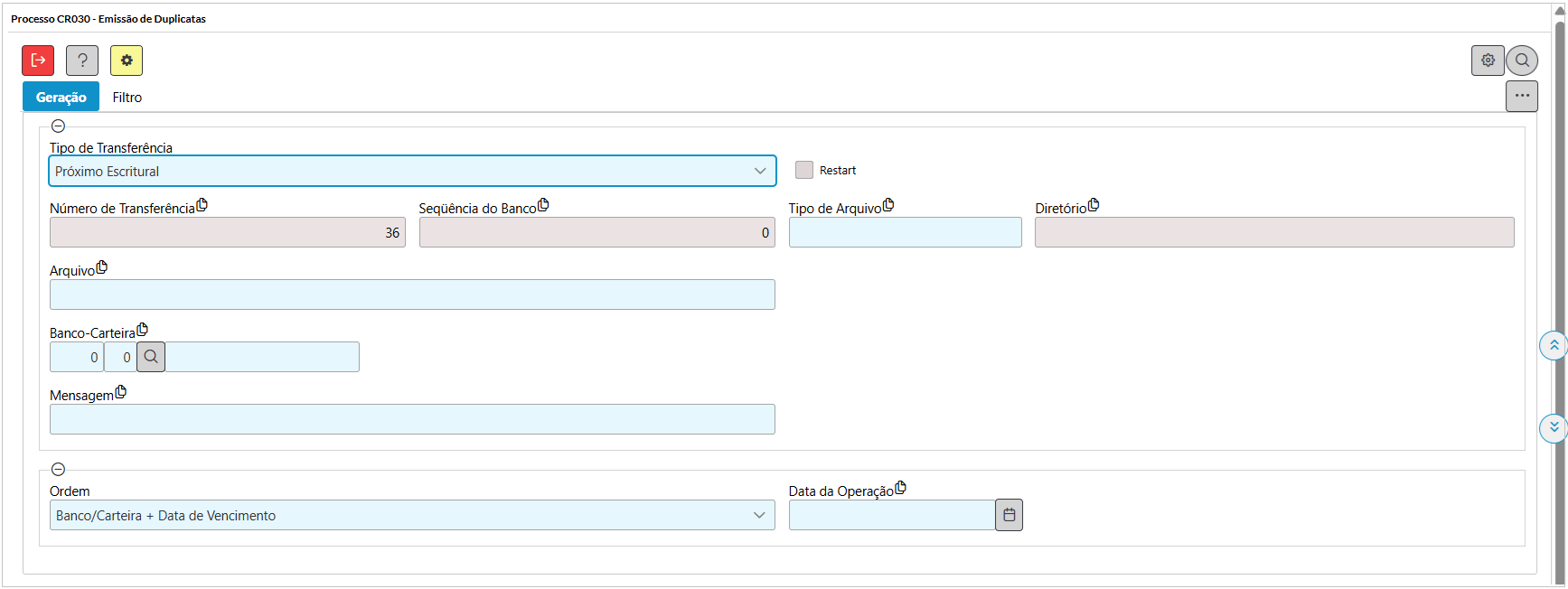Click copy icon beside Diretório label
Viewport: 1568px width, 589px height.
(1094, 205)
